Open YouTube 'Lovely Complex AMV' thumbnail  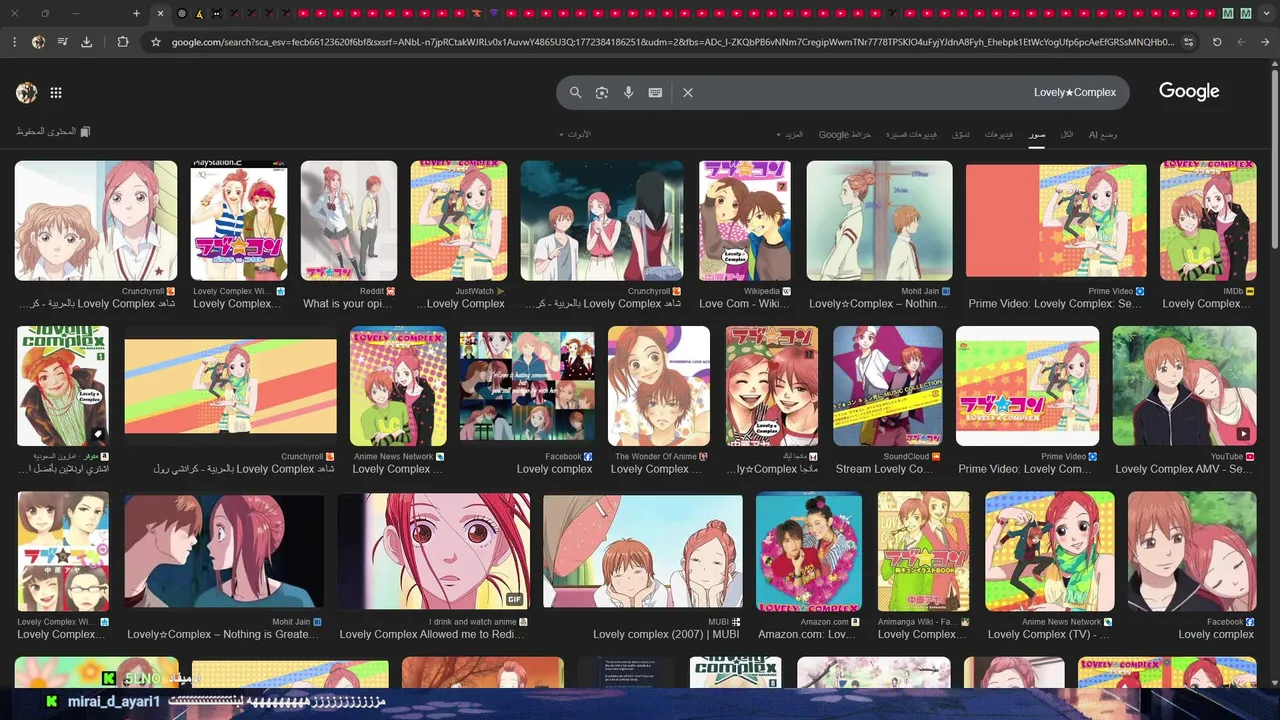[1185, 386]
